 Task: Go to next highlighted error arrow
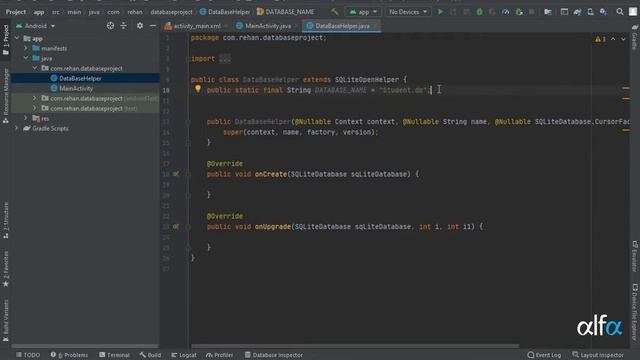[623, 39]
